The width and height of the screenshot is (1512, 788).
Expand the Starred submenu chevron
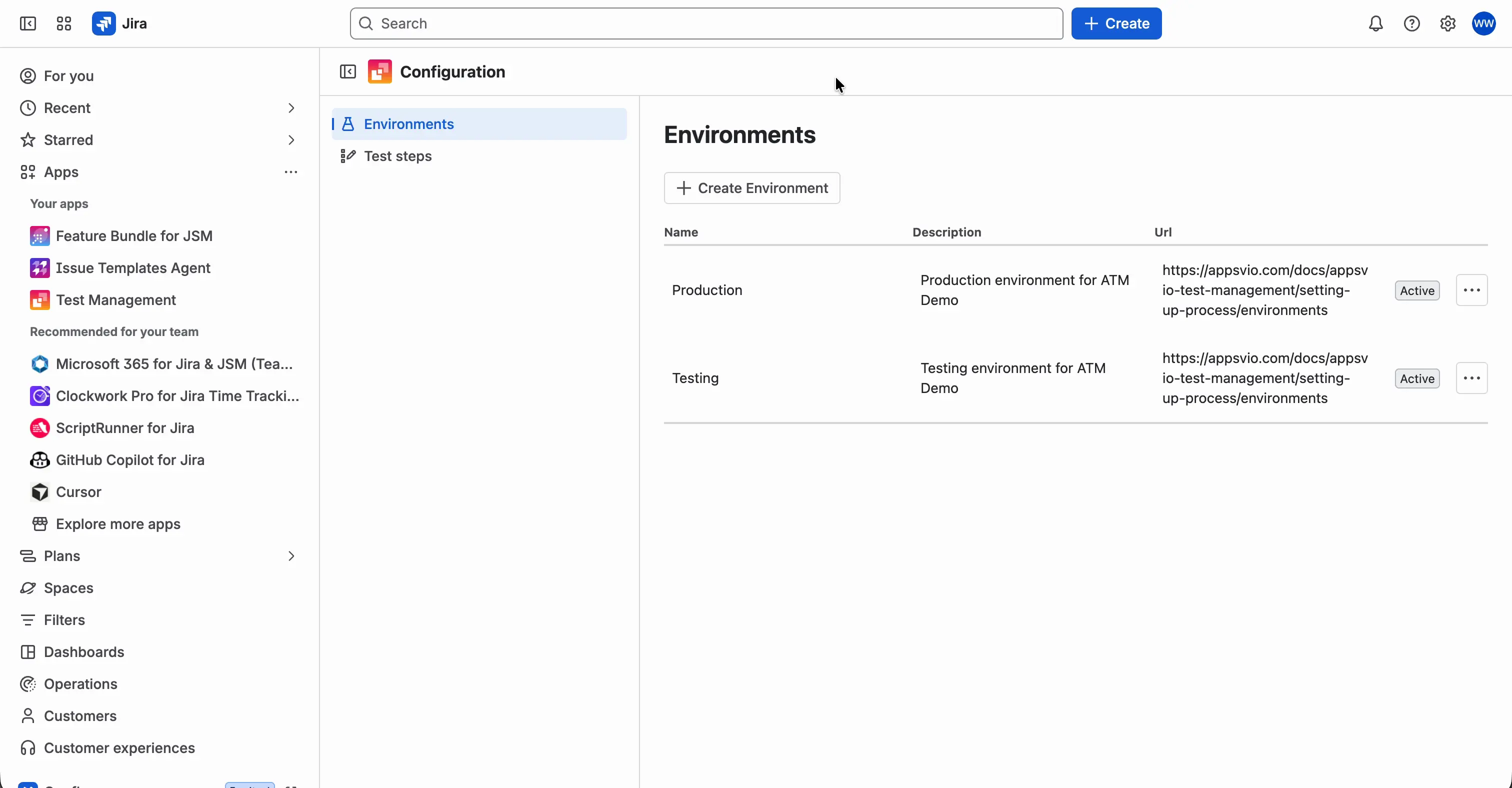291,139
